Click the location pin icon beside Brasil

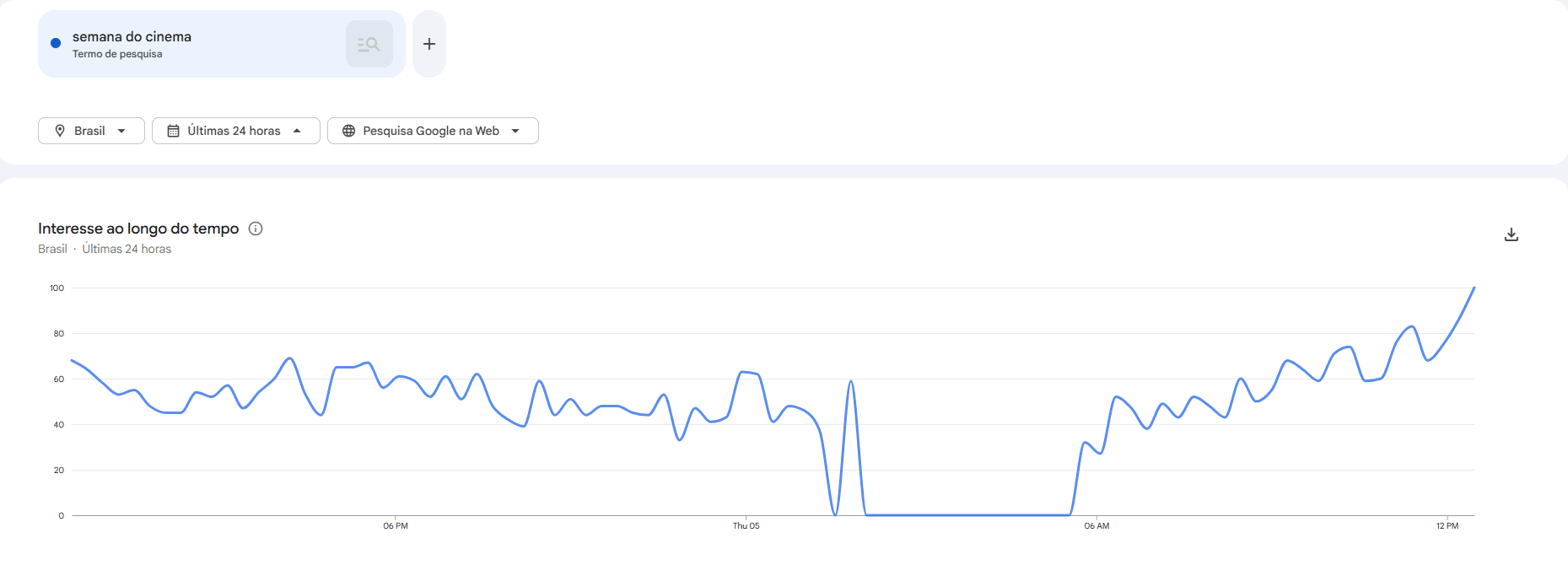pyautogui.click(x=60, y=131)
